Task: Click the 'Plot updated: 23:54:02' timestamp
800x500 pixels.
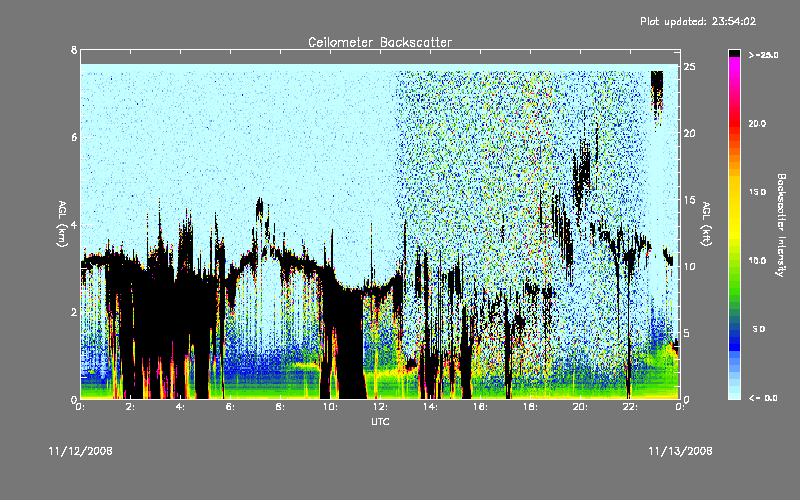Action: (x=698, y=21)
